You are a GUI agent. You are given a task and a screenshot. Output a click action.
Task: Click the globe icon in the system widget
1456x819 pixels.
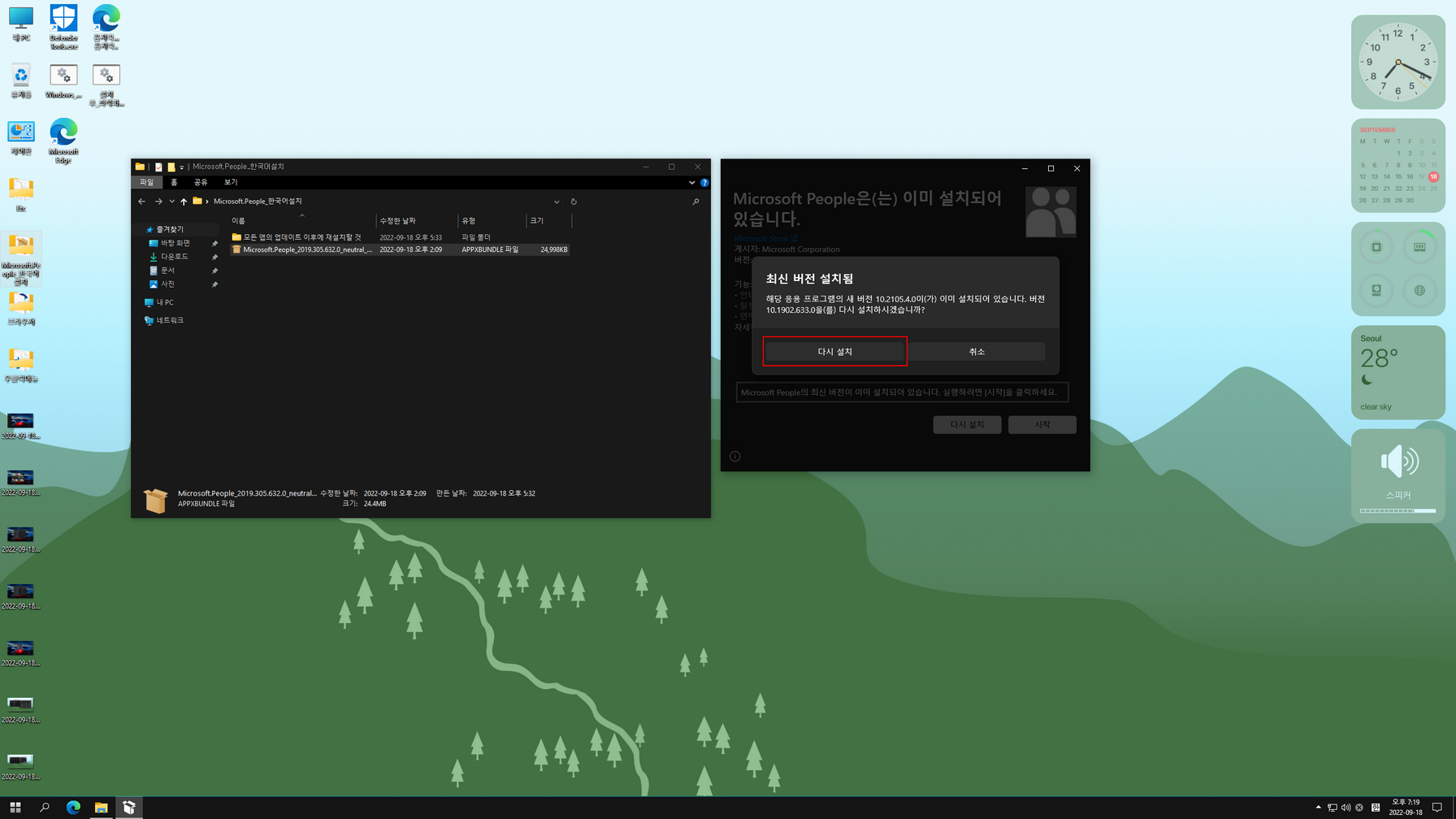[x=1419, y=290]
